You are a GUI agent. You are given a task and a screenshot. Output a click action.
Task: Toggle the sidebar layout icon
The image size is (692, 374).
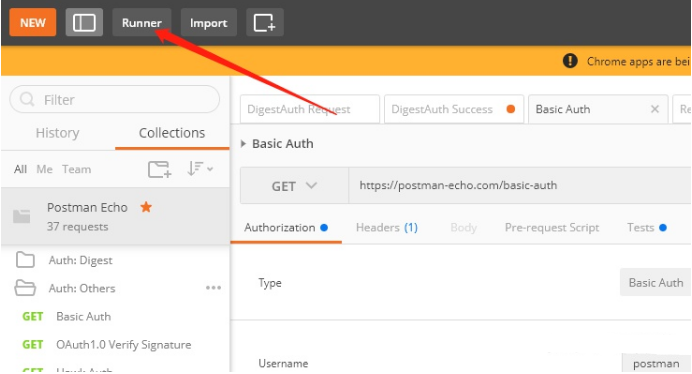(84, 23)
